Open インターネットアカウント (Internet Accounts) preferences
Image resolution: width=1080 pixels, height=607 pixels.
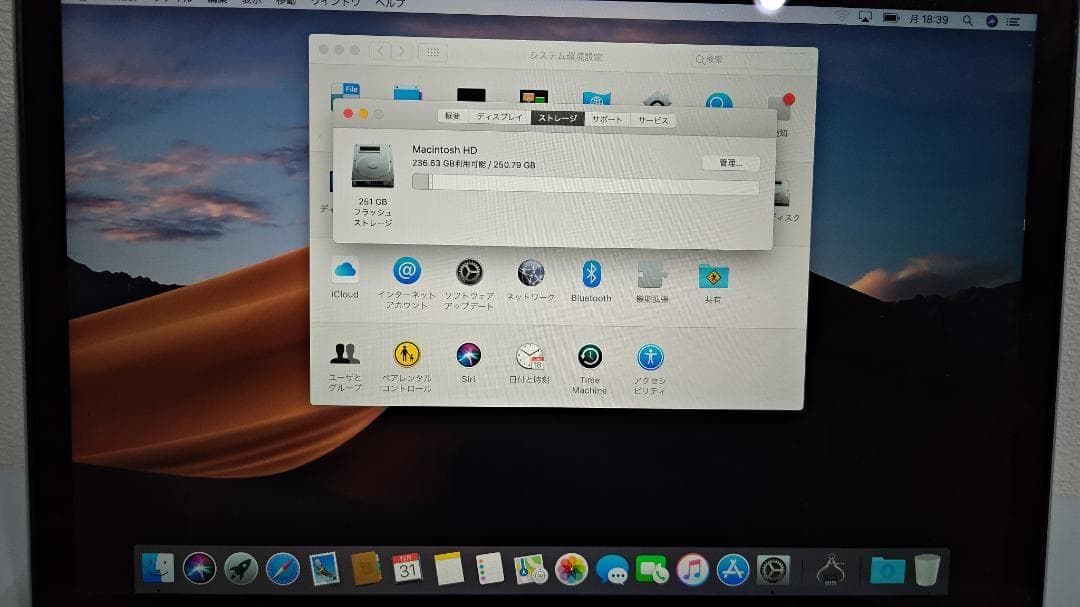coord(407,270)
